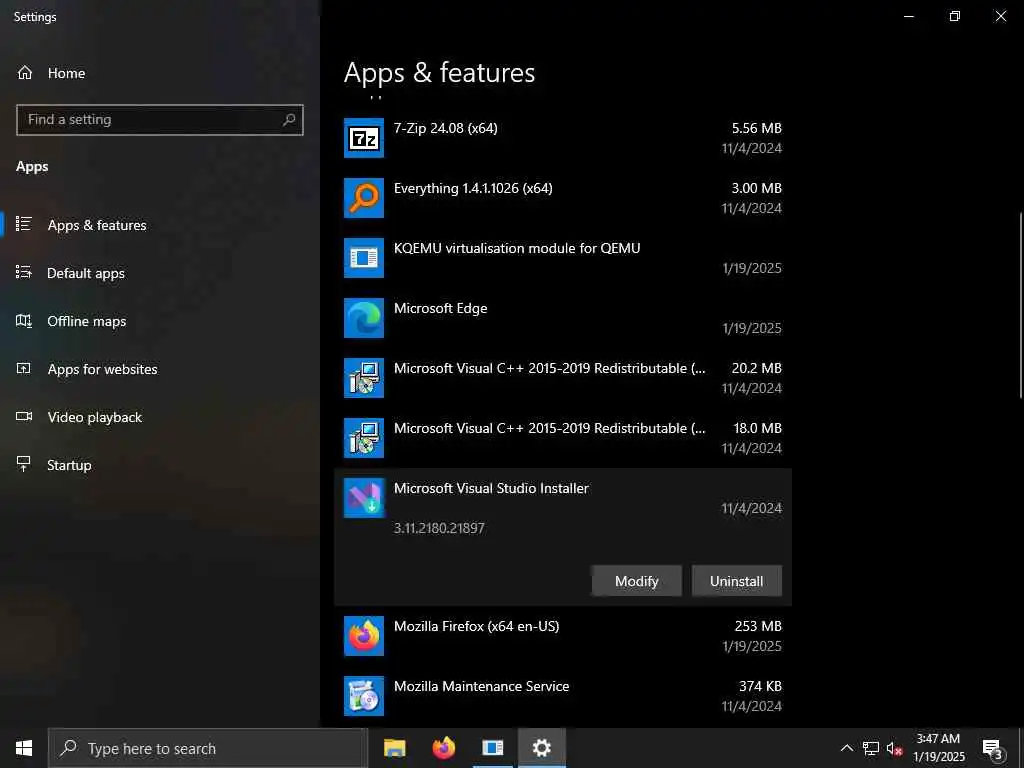Open the Settings gear taskbar icon
This screenshot has height=768, width=1024.
coord(541,748)
